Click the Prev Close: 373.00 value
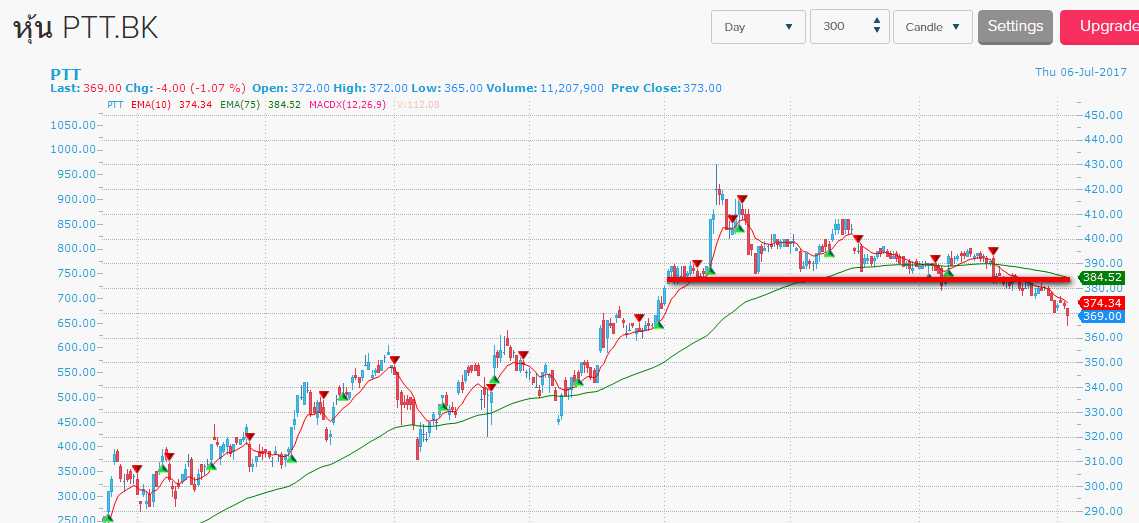The image size is (1139, 523). pos(667,88)
